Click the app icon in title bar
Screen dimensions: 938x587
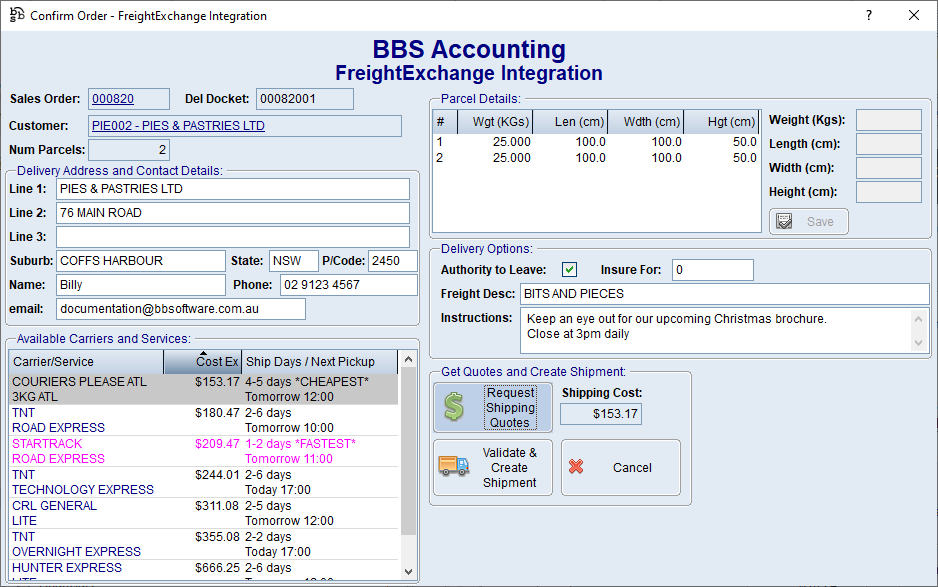click(16, 15)
